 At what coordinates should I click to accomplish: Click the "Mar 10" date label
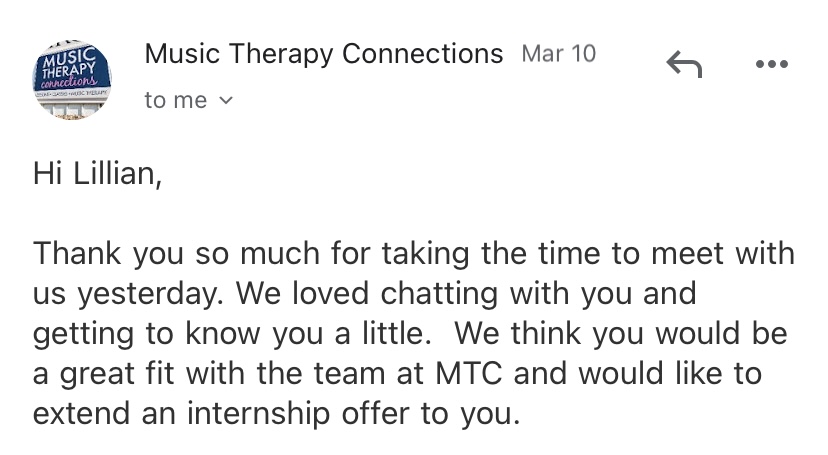(x=558, y=54)
